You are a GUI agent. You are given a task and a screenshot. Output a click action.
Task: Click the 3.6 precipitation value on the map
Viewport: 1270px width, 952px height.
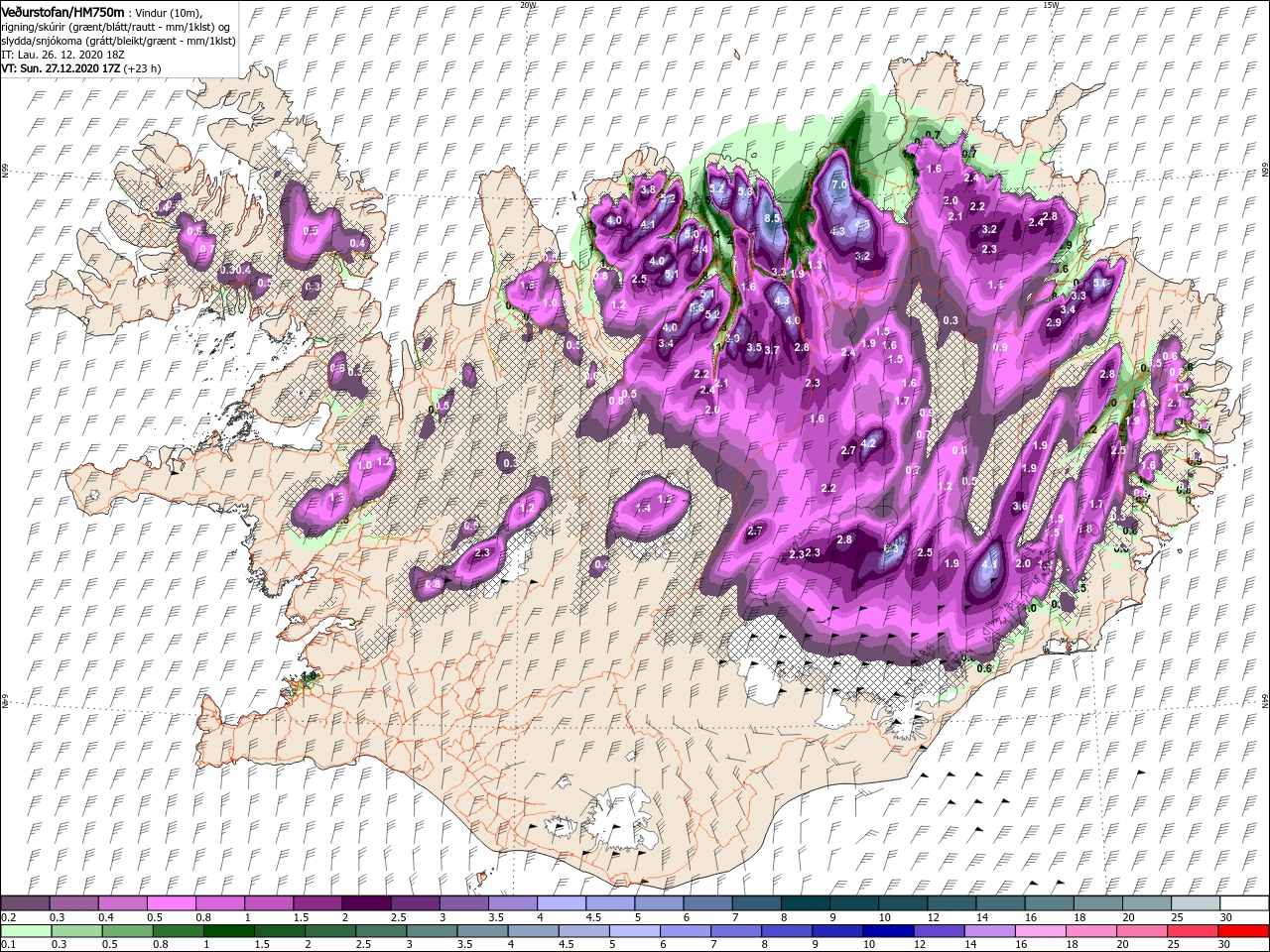(x=1020, y=506)
